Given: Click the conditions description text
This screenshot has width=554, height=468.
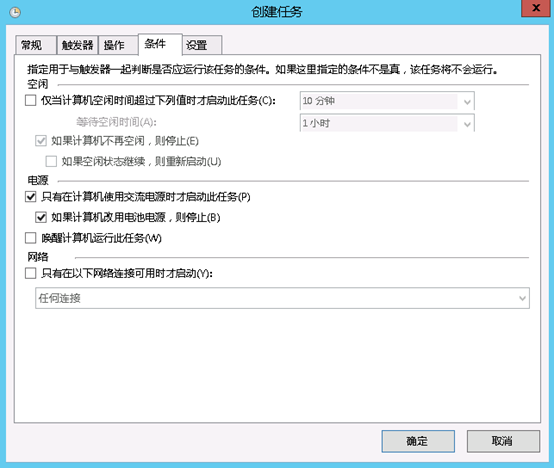Looking at the screenshot, I should pos(263,70).
